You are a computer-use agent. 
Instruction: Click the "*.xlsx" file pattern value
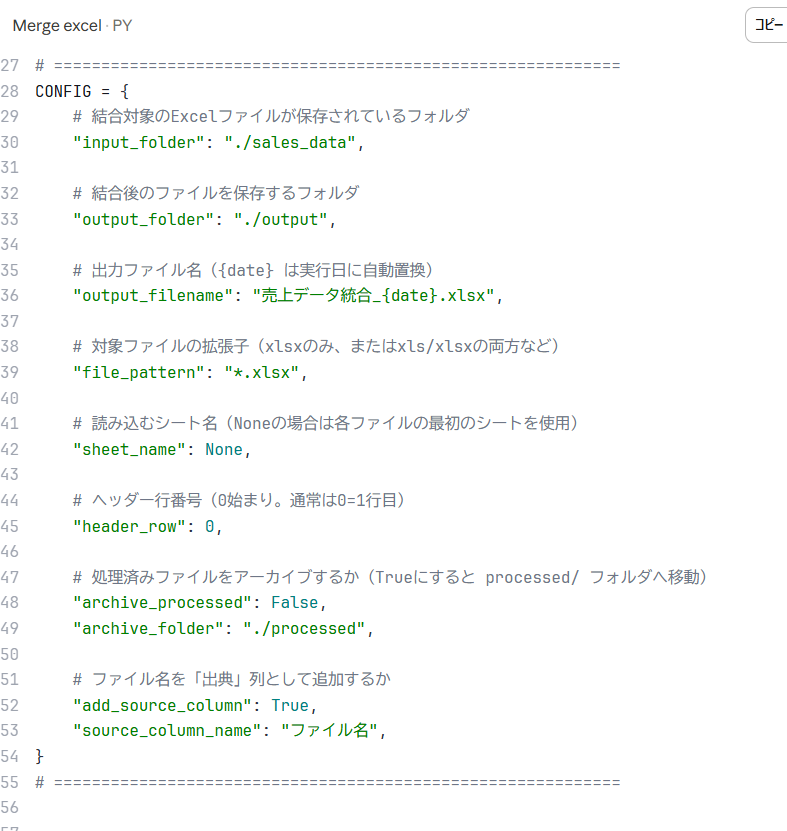[260, 372]
